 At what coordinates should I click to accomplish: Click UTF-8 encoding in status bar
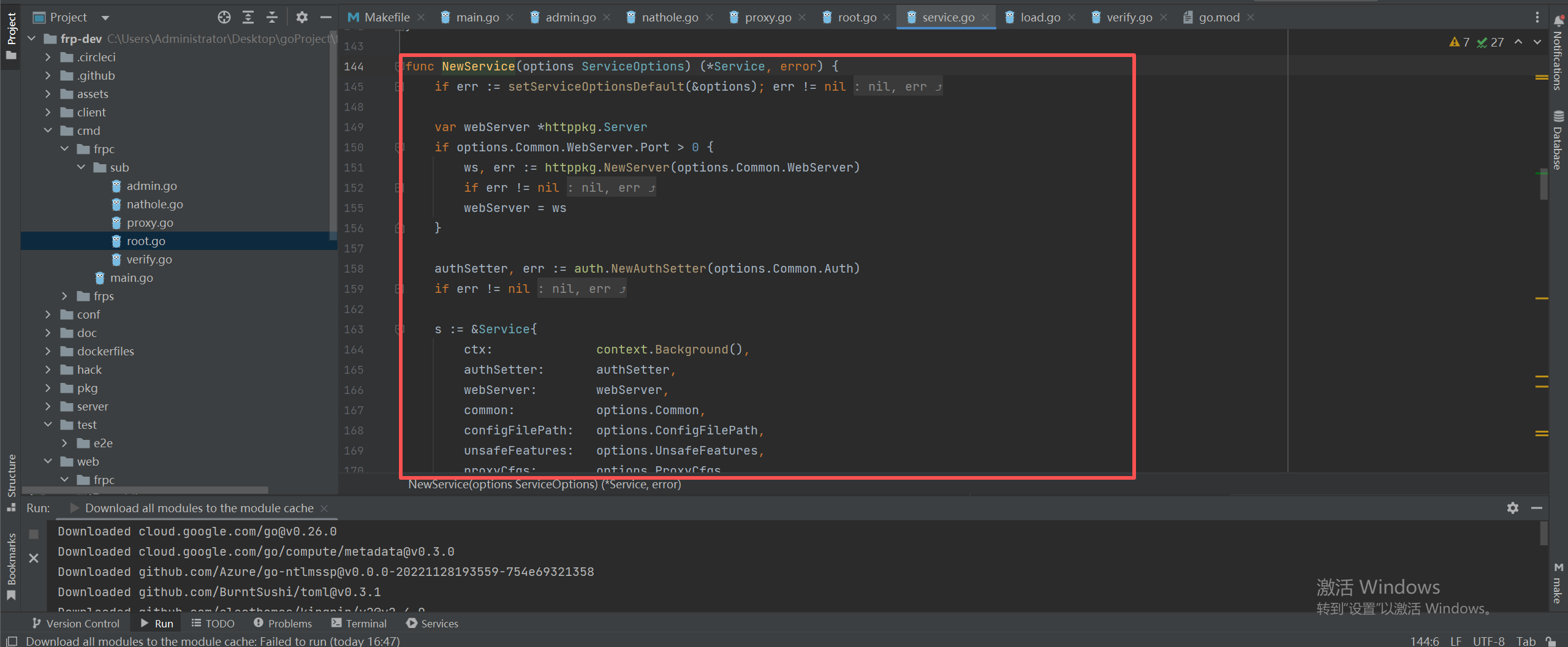pos(1488,641)
